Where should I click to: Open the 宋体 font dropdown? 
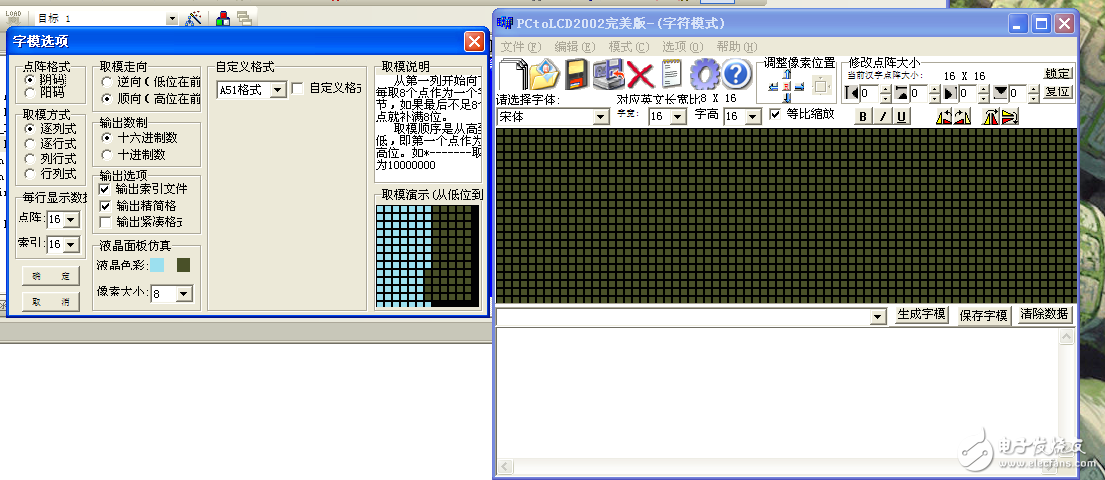point(601,117)
